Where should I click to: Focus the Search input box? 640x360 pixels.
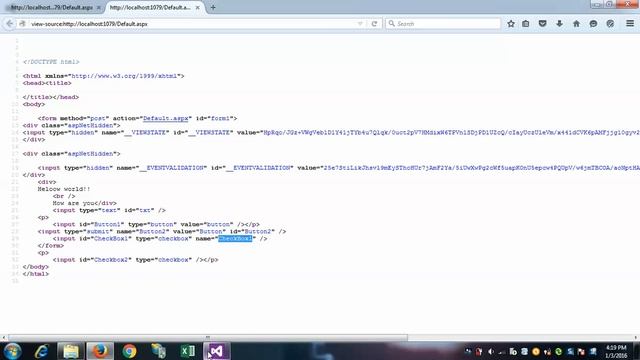point(443,24)
